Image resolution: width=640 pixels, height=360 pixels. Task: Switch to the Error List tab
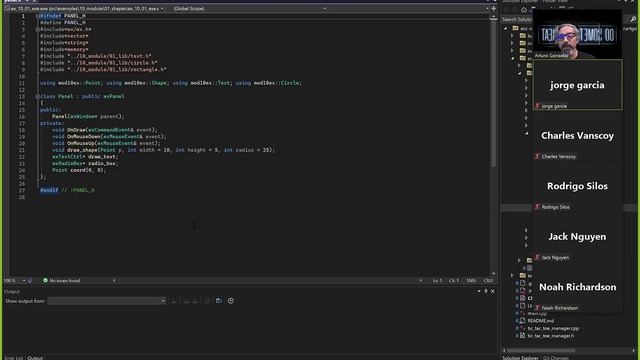(13, 358)
